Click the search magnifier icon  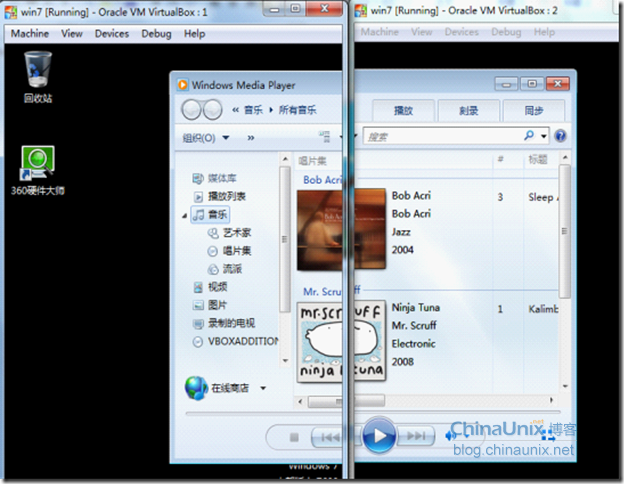[529, 136]
